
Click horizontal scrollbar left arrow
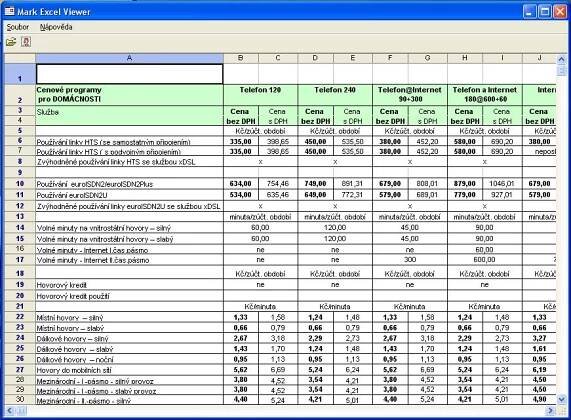point(10,411)
